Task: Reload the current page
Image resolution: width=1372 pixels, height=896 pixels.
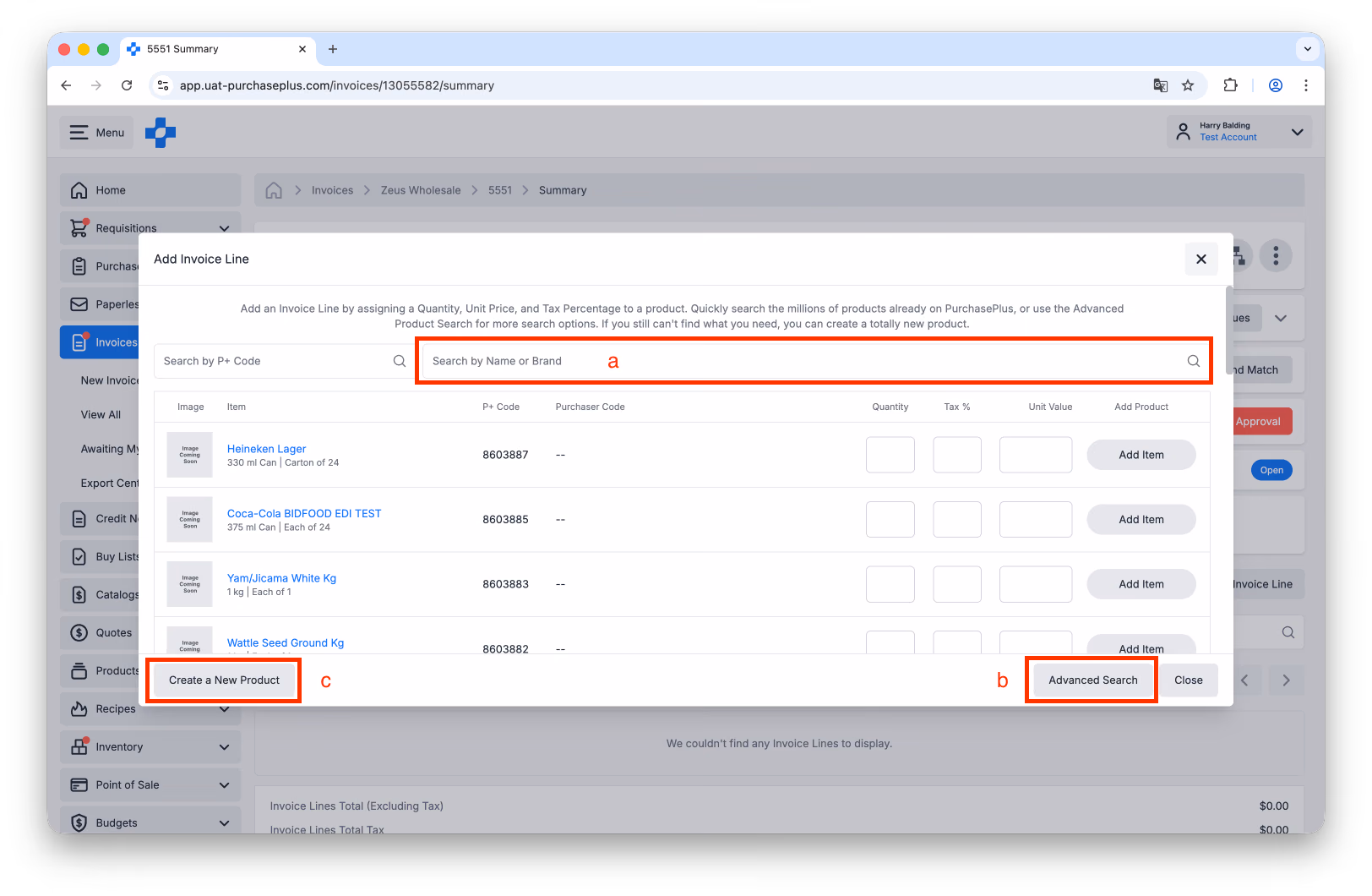Action: point(127,85)
